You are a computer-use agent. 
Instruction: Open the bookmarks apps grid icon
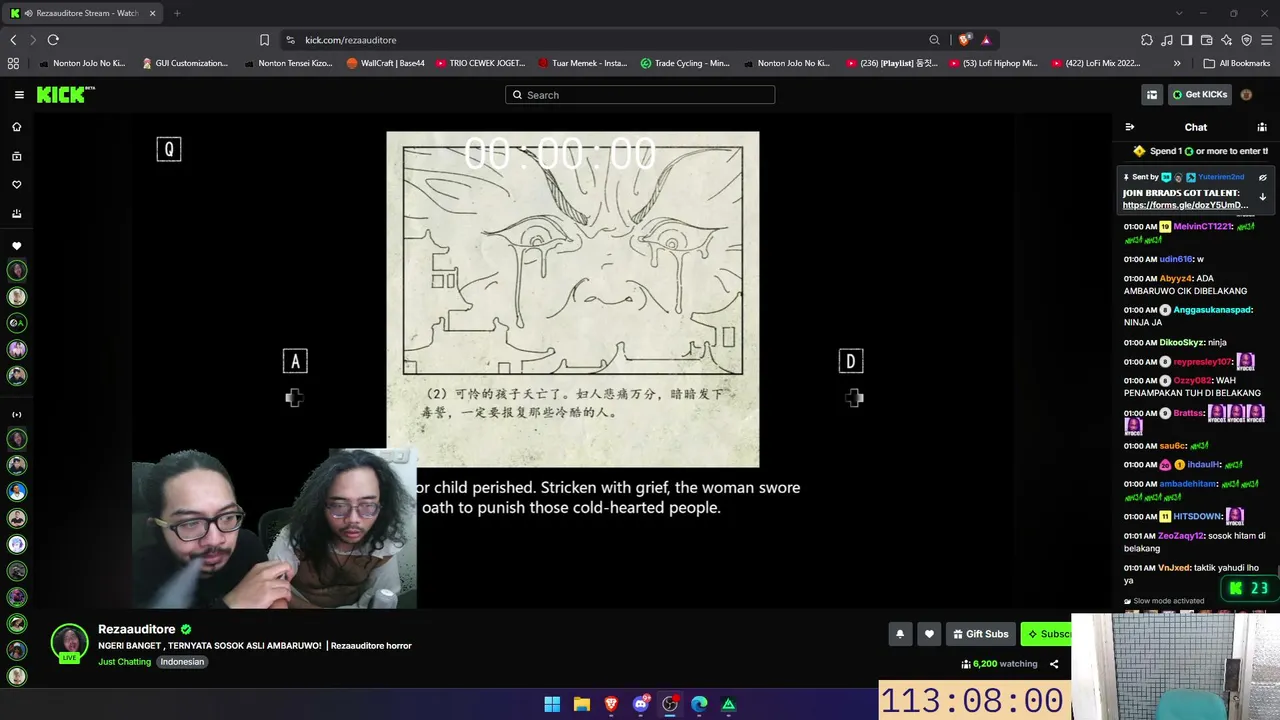click(13, 63)
